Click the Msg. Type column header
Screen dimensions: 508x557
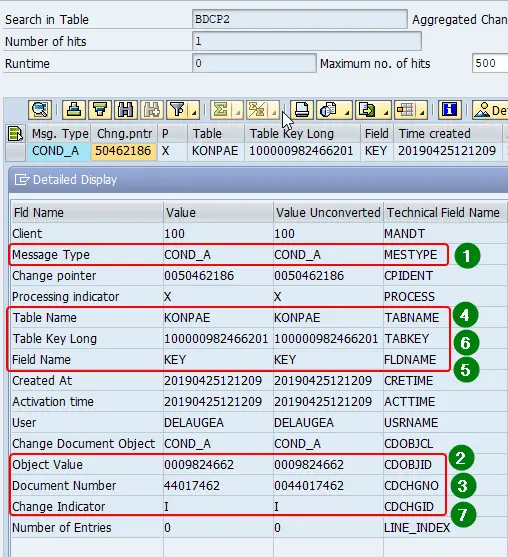pos(60,134)
